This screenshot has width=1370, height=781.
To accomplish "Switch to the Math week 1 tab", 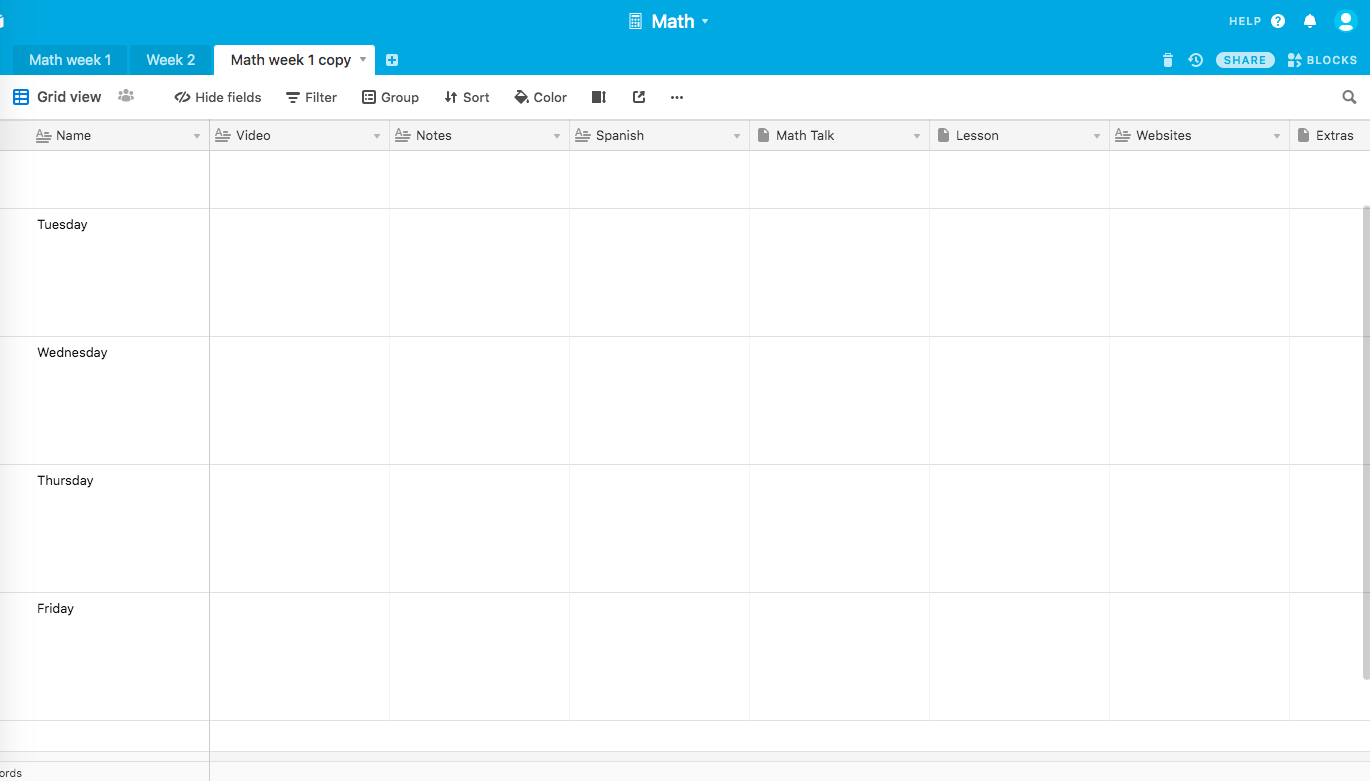I will coord(70,60).
